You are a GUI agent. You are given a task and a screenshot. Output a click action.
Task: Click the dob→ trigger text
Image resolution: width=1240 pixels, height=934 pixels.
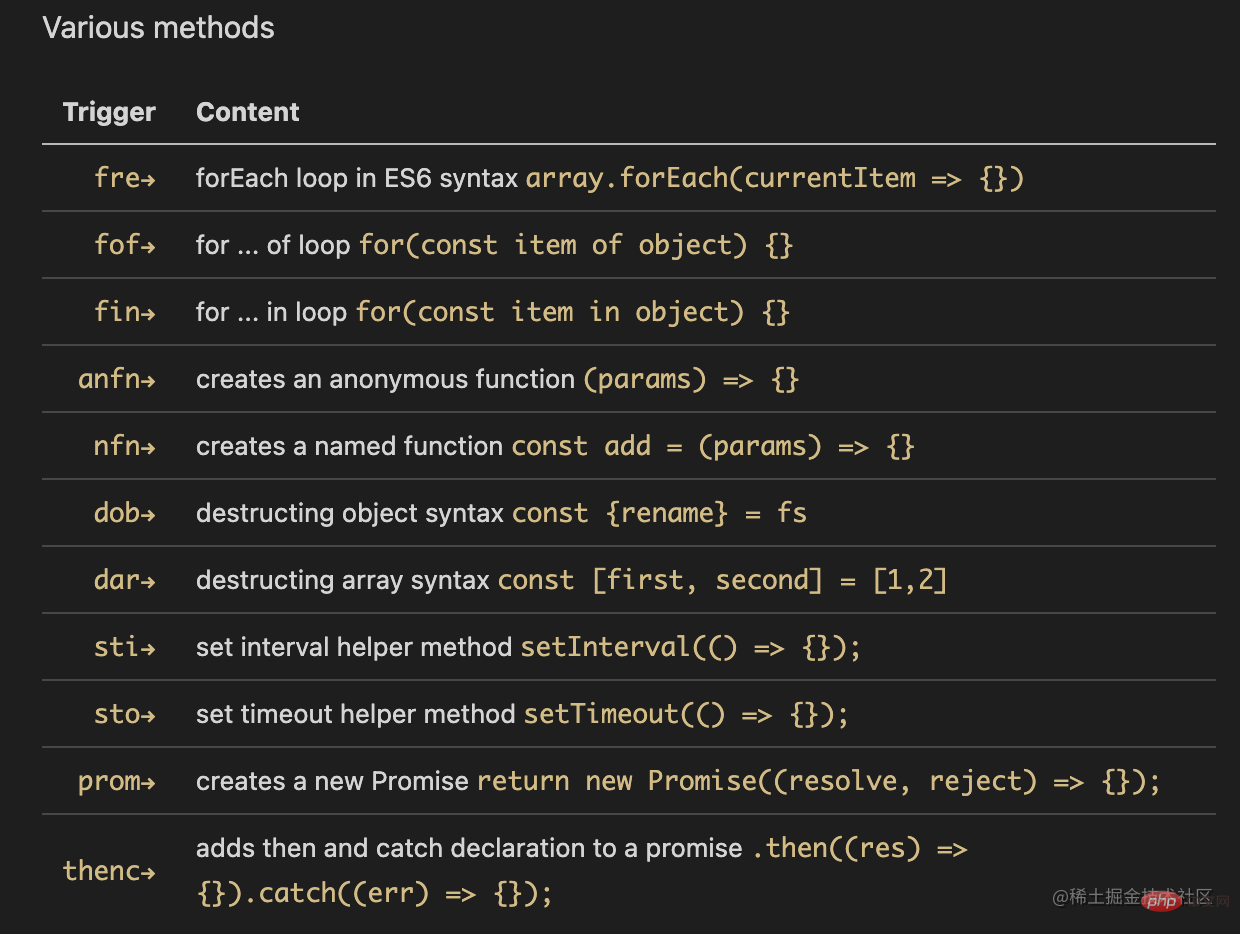124,513
